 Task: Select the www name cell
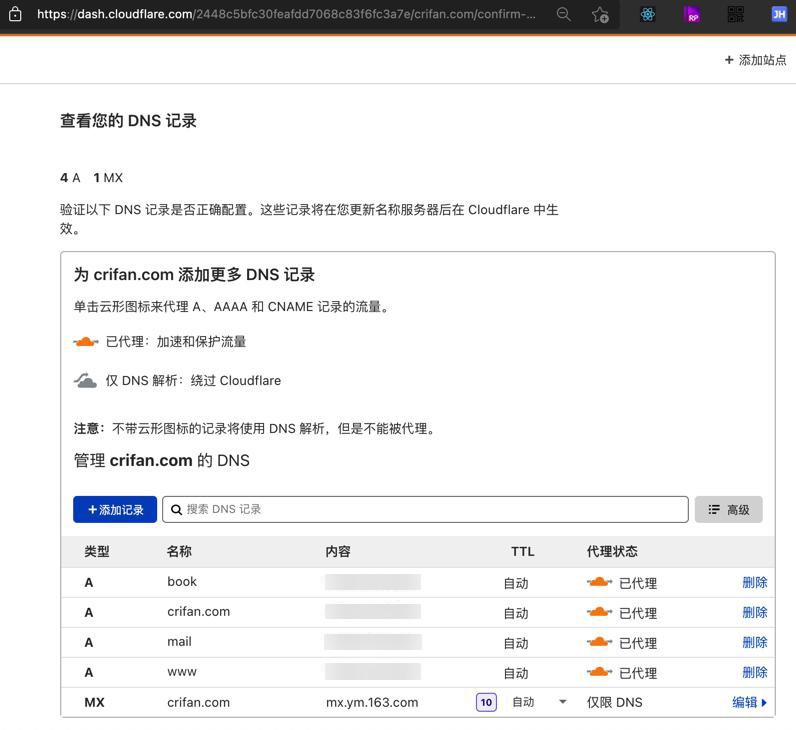pyautogui.click(x=182, y=672)
